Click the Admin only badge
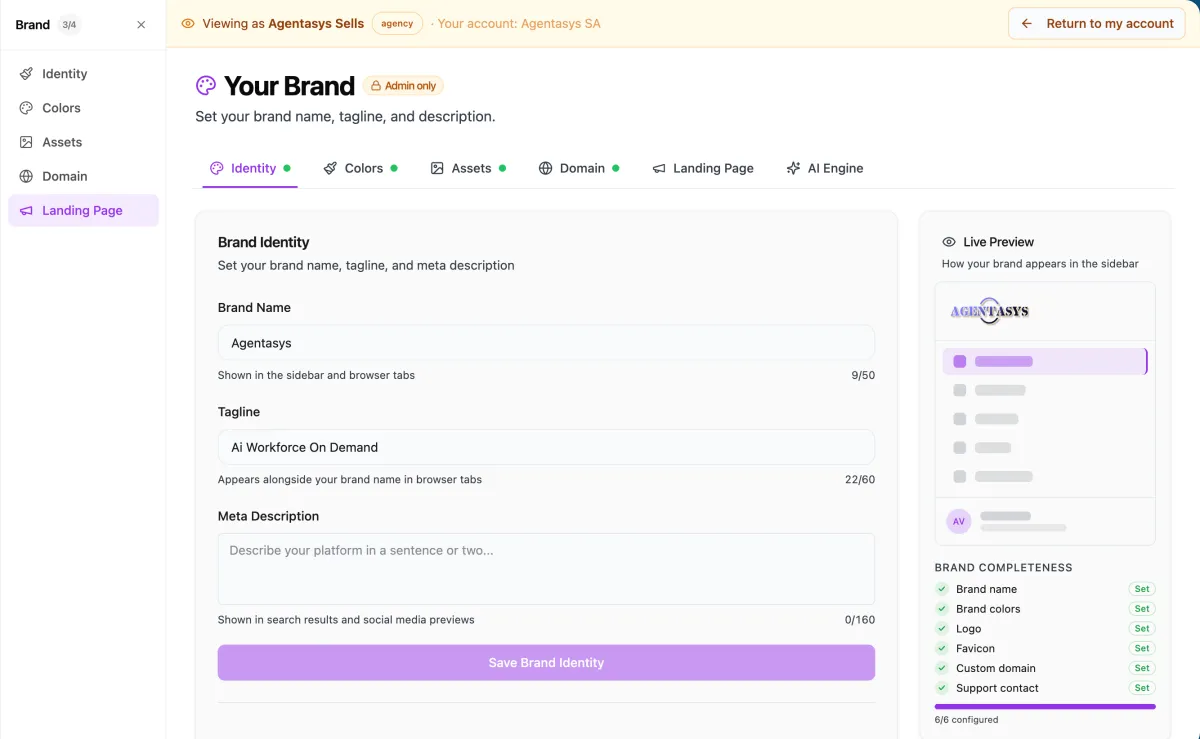The height and width of the screenshot is (739, 1200). click(x=403, y=86)
